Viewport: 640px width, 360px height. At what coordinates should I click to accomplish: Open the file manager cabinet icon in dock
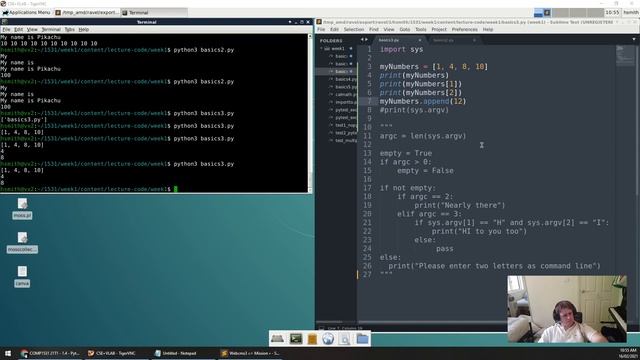tap(312, 338)
